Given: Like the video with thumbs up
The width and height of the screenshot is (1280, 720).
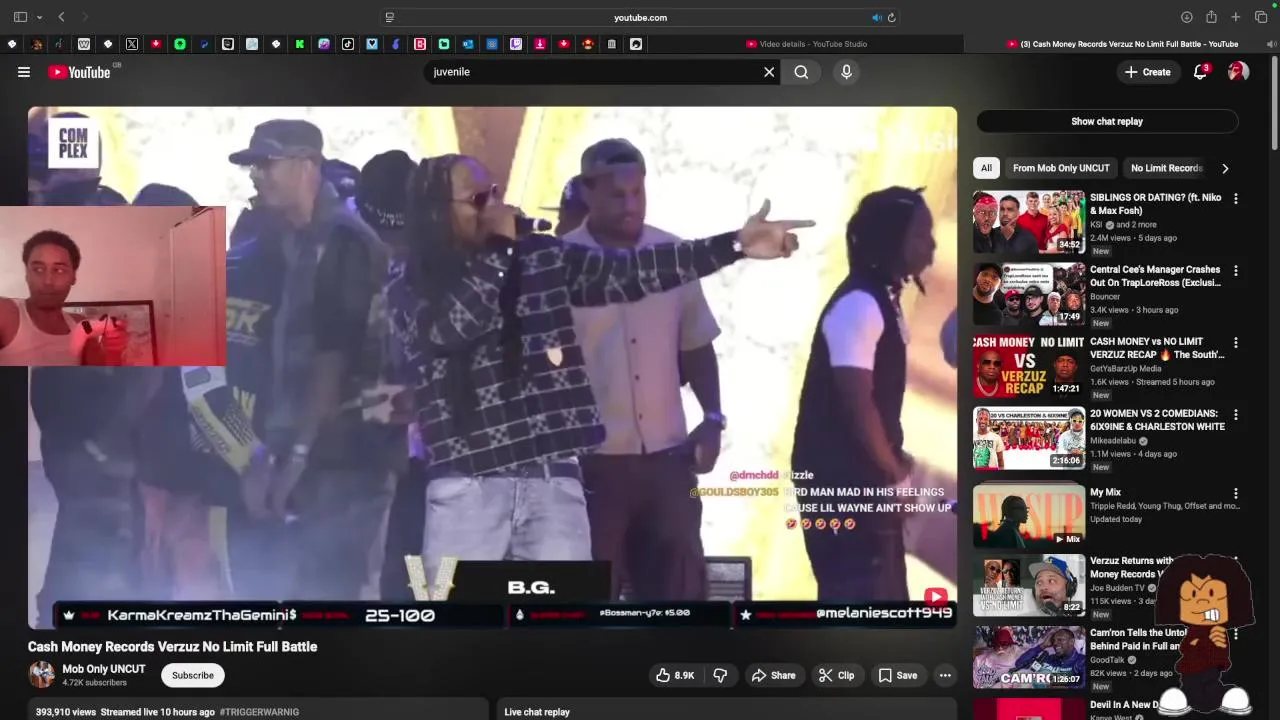Looking at the screenshot, I should [674, 675].
